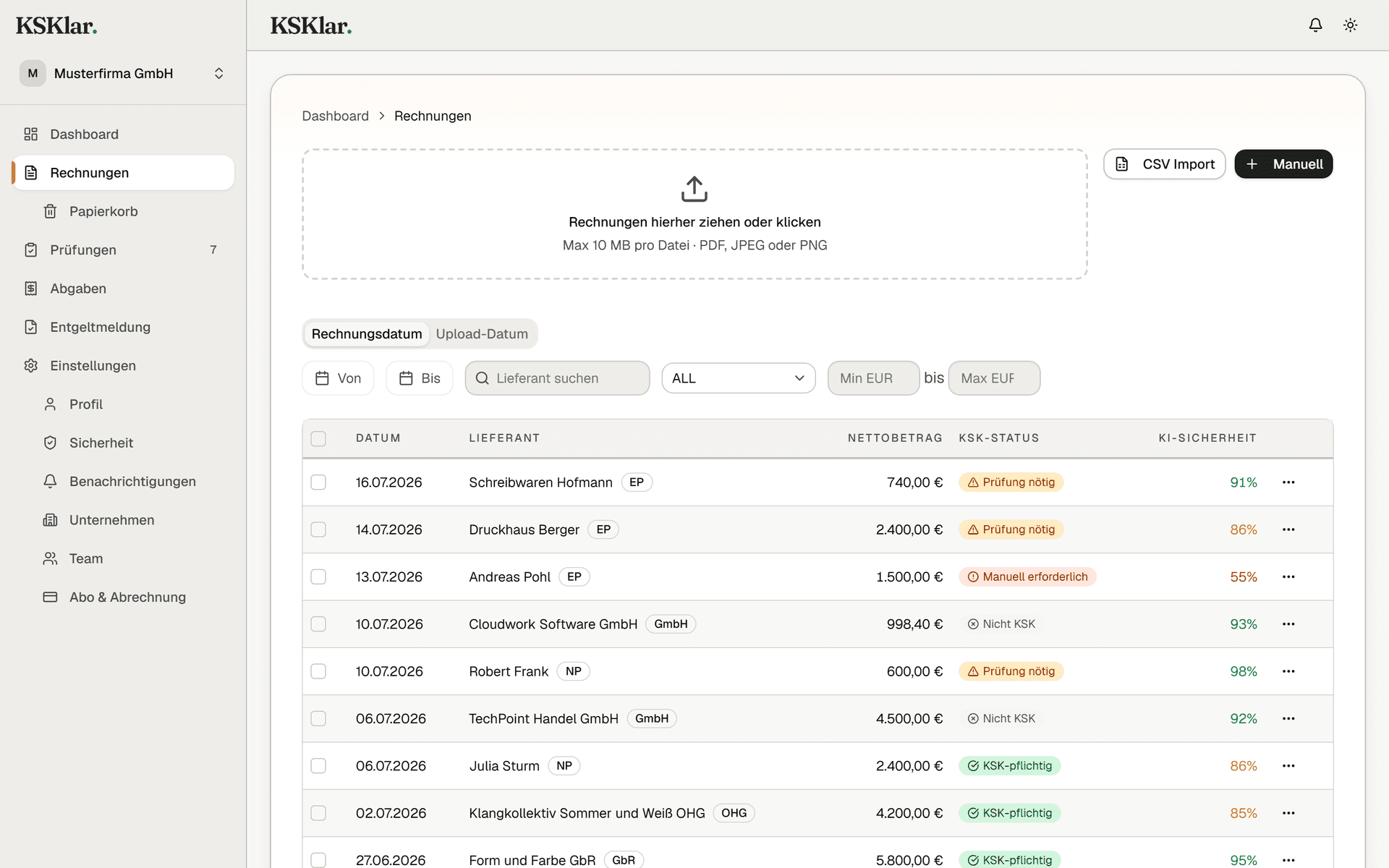Click the Abo & Abrechnung card icon
Viewport: 1389px width, 868px height.
click(50, 597)
